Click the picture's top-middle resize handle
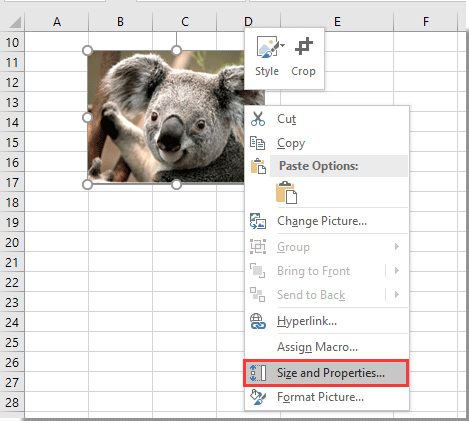 point(176,51)
